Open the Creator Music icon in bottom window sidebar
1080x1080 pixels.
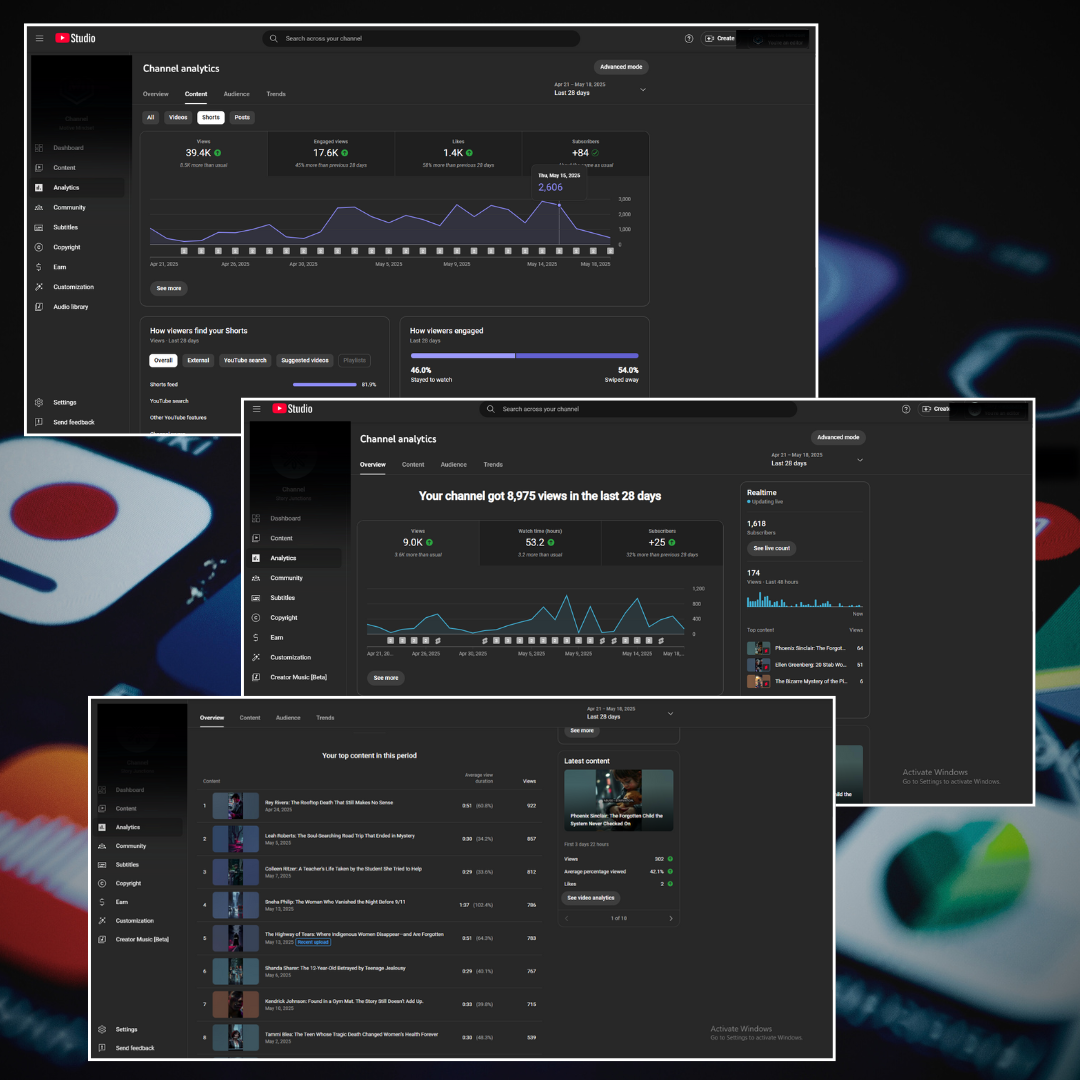[x=102, y=939]
